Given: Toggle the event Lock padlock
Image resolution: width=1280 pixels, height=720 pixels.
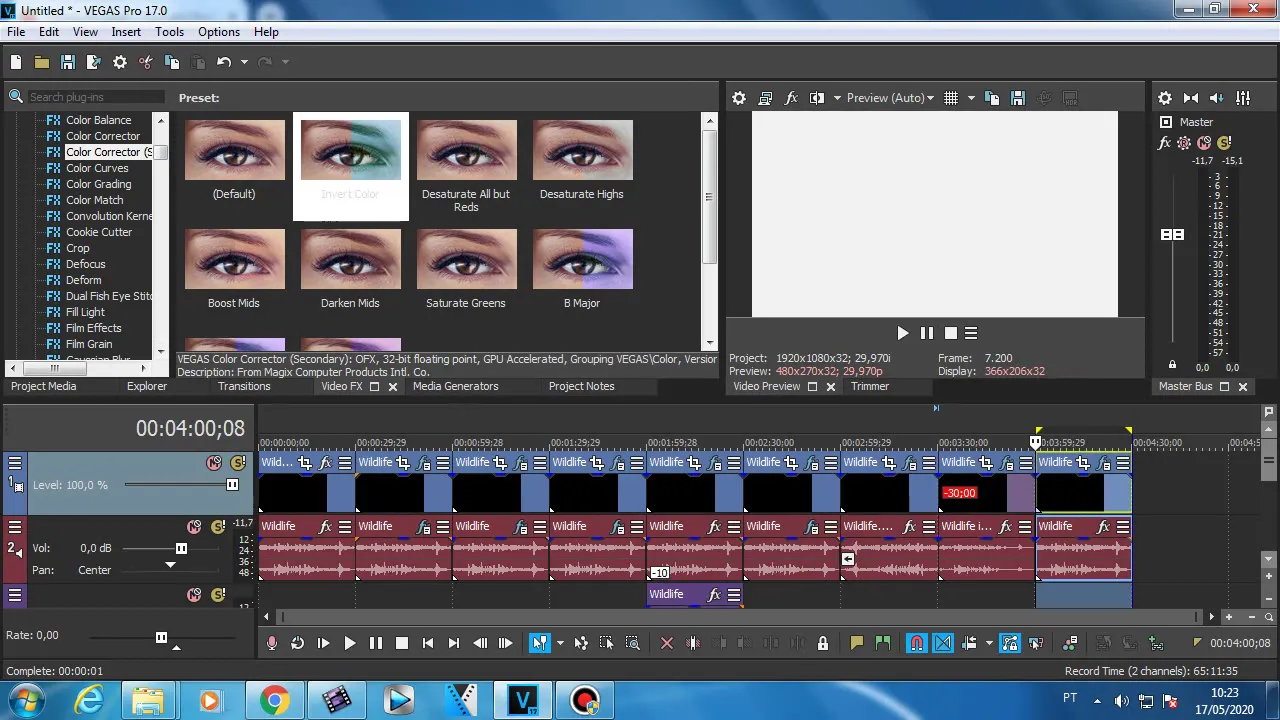Looking at the screenshot, I should click(823, 643).
